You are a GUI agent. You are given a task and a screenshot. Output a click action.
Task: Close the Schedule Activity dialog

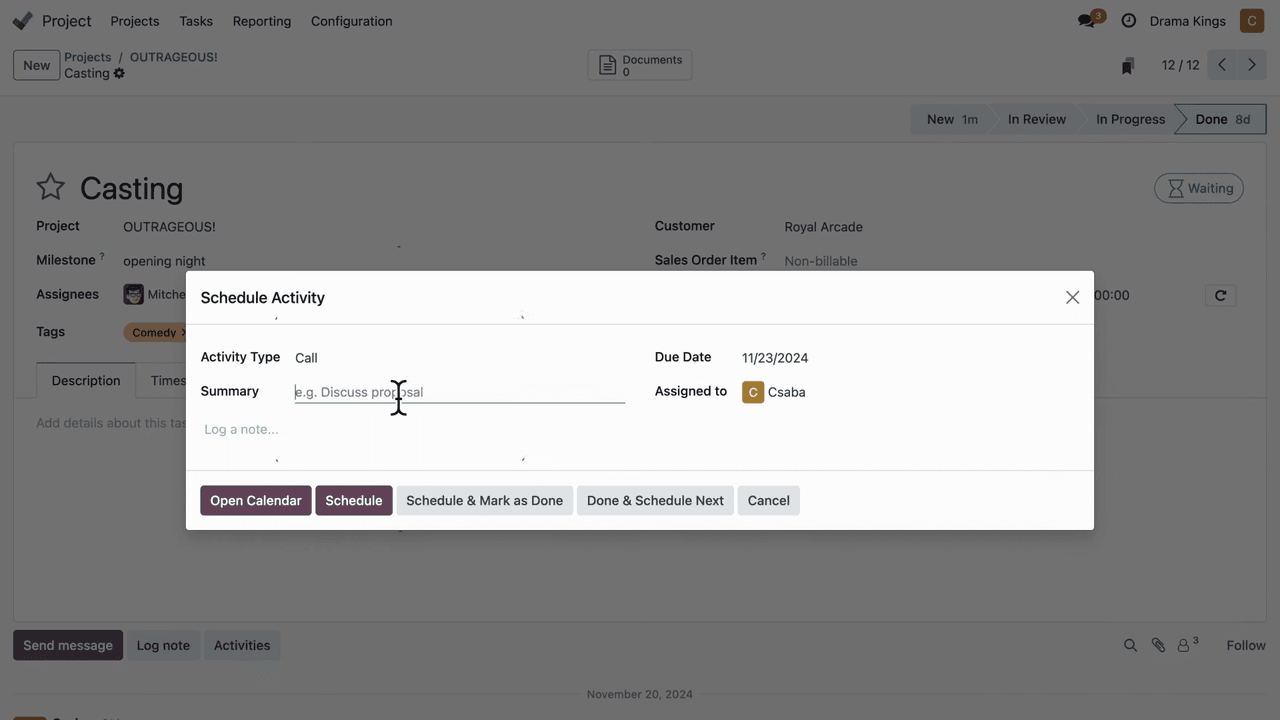point(1072,297)
